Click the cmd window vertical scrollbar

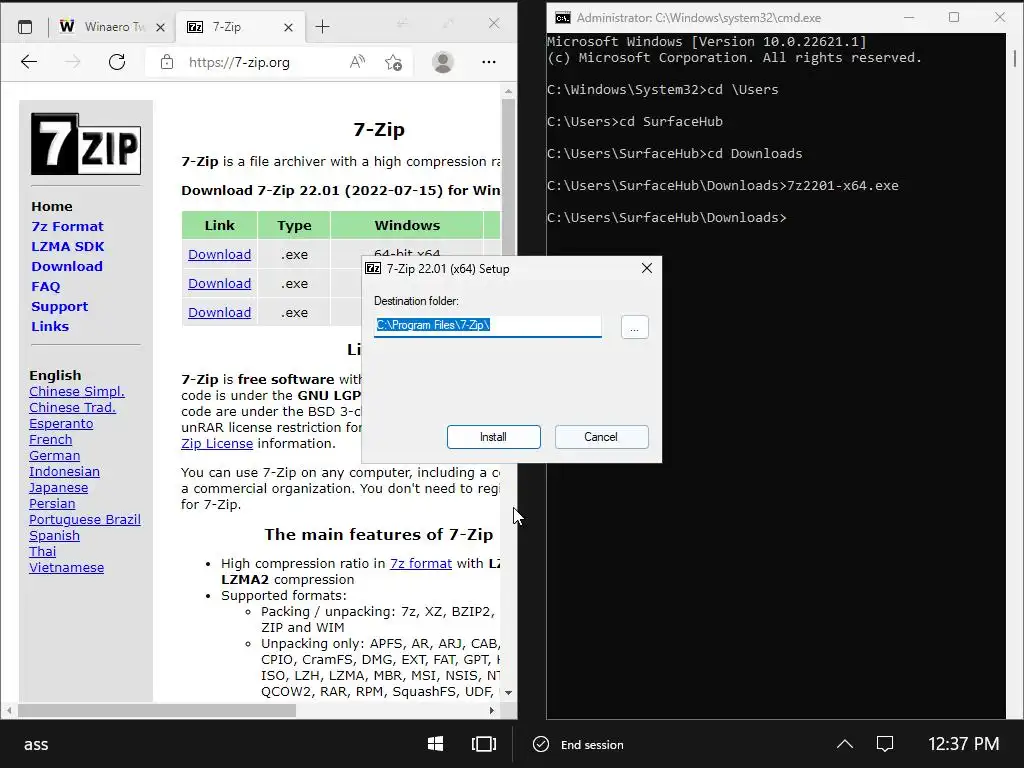coord(1015,57)
